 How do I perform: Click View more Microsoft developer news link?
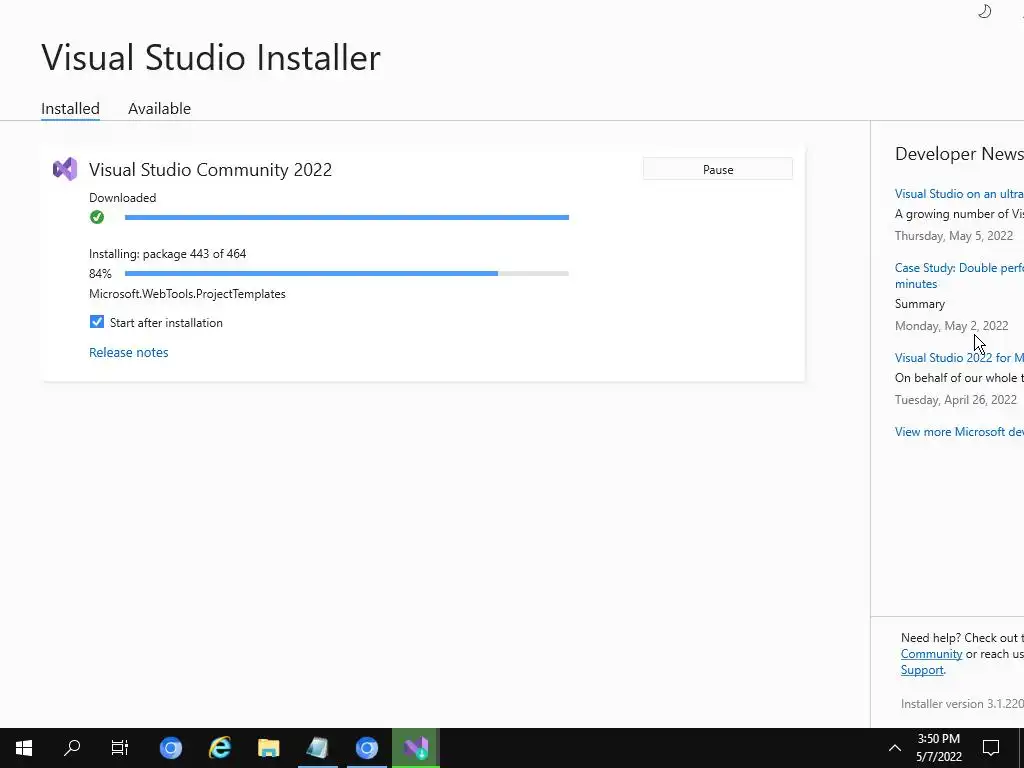pyautogui.click(x=959, y=432)
